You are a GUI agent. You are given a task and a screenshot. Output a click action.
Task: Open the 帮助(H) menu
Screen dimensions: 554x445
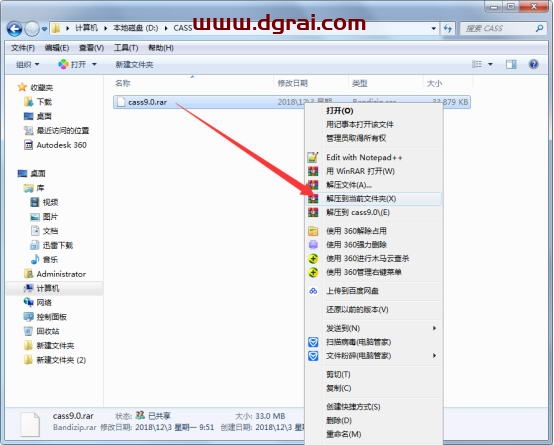tap(161, 48)
